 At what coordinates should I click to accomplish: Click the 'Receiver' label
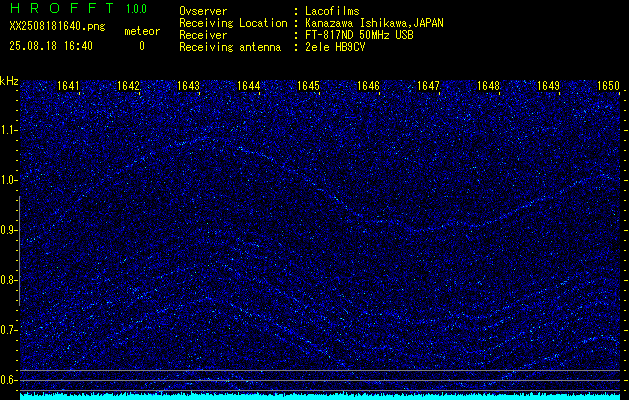coord(203,35)
